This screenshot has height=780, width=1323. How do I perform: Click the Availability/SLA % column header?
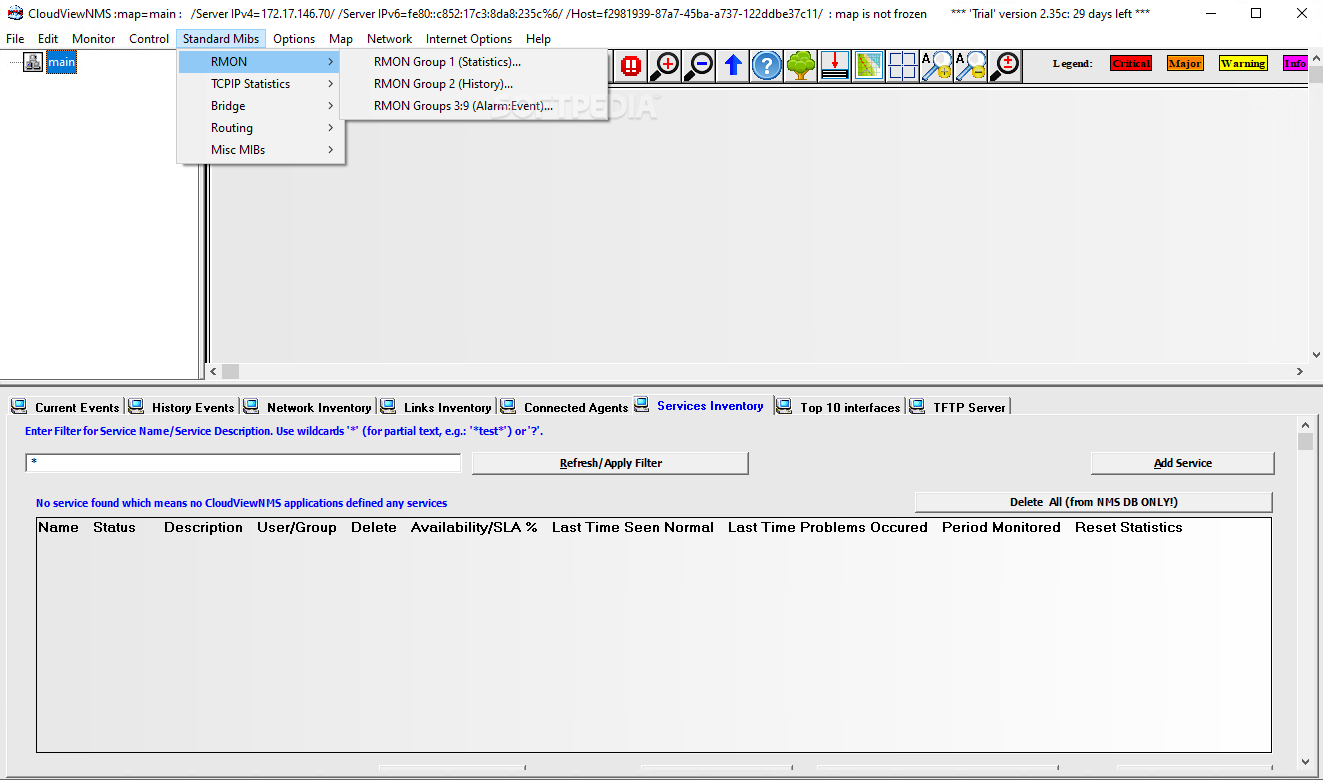pyautogui.click(x=474, y=527)
